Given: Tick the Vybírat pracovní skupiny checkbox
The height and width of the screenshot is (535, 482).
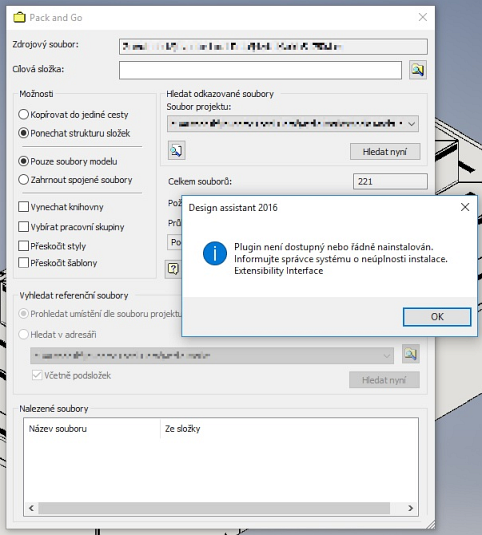Looking at the screenshot, I should (x=23, y=227).
